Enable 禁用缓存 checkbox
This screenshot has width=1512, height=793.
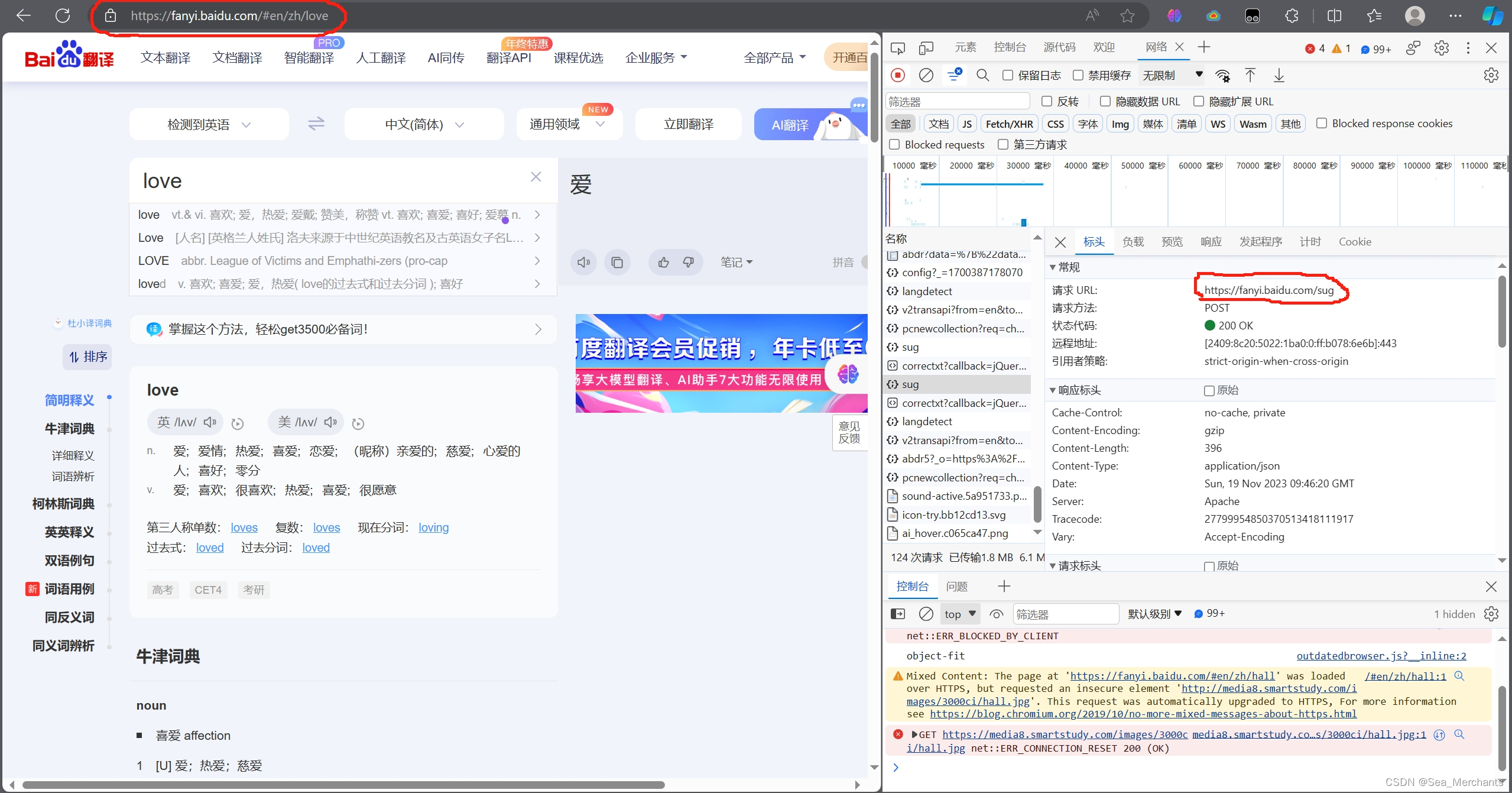click(1078, 75)
